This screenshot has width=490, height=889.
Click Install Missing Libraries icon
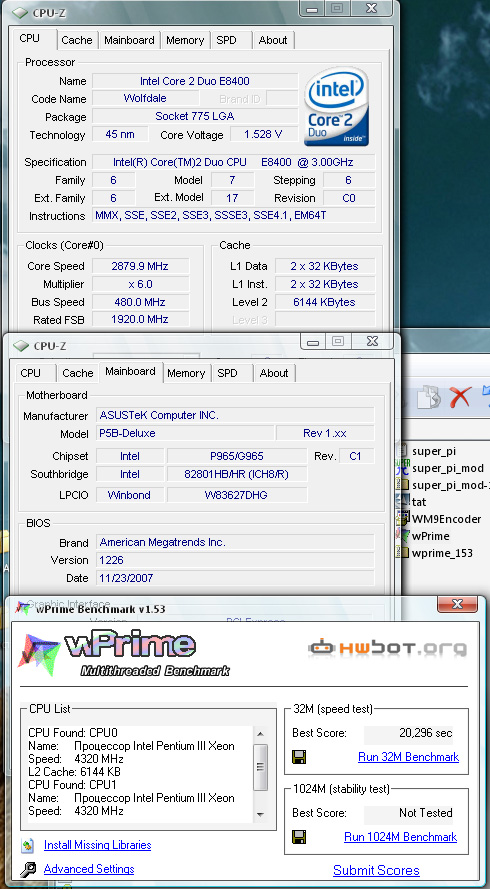click(28, 845)
